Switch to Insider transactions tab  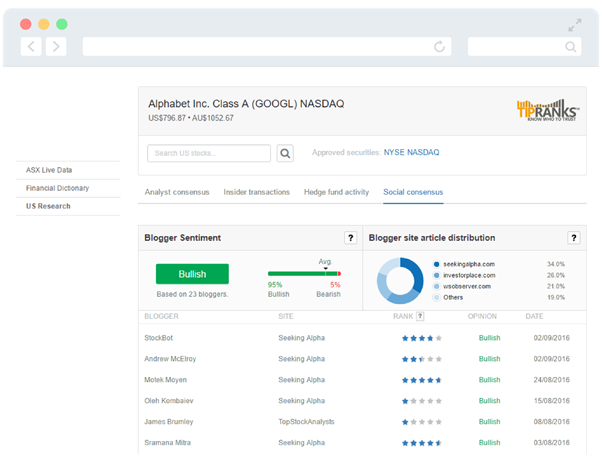coord(256,192)
